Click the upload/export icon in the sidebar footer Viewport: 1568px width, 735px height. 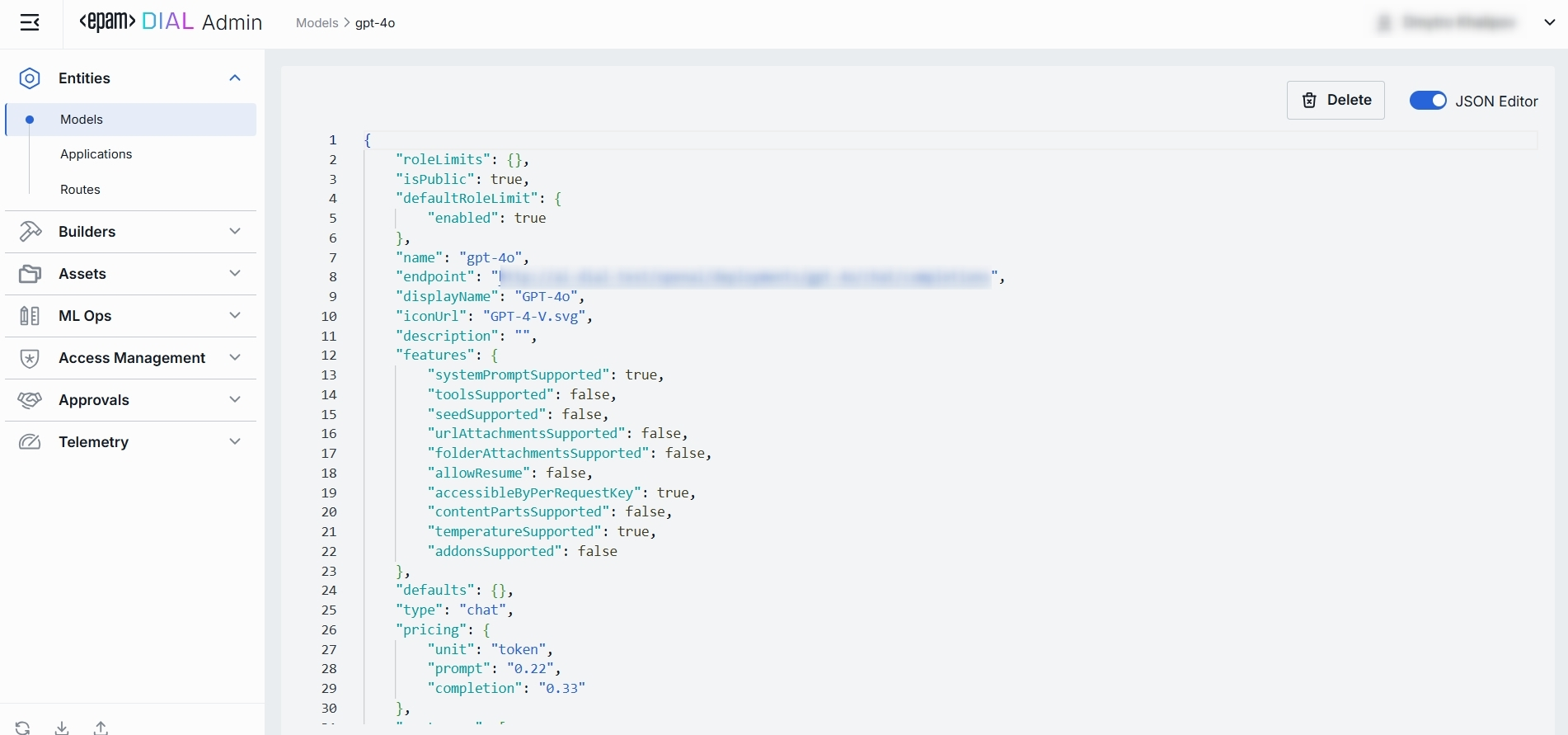point(101,728)
